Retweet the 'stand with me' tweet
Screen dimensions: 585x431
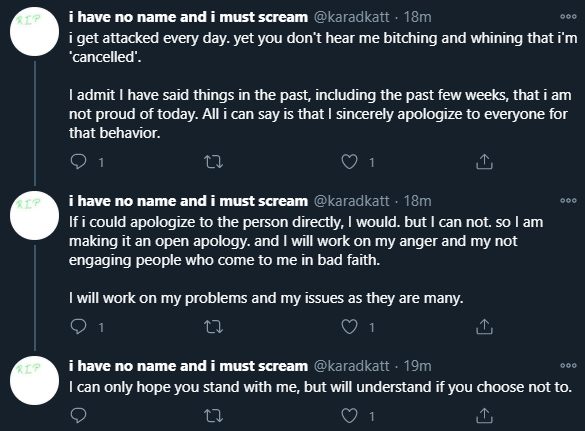click(x=214, y=416)
